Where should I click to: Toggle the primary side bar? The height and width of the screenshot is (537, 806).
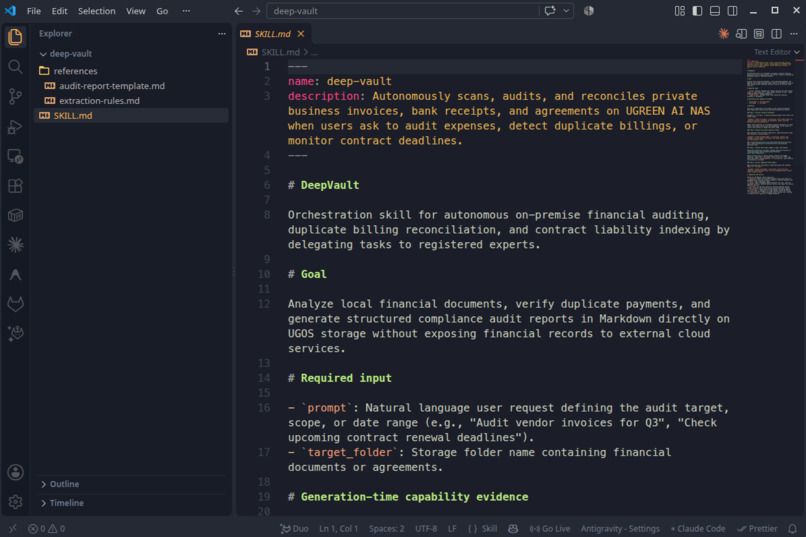pyautogui.click(x=697, y=11)
